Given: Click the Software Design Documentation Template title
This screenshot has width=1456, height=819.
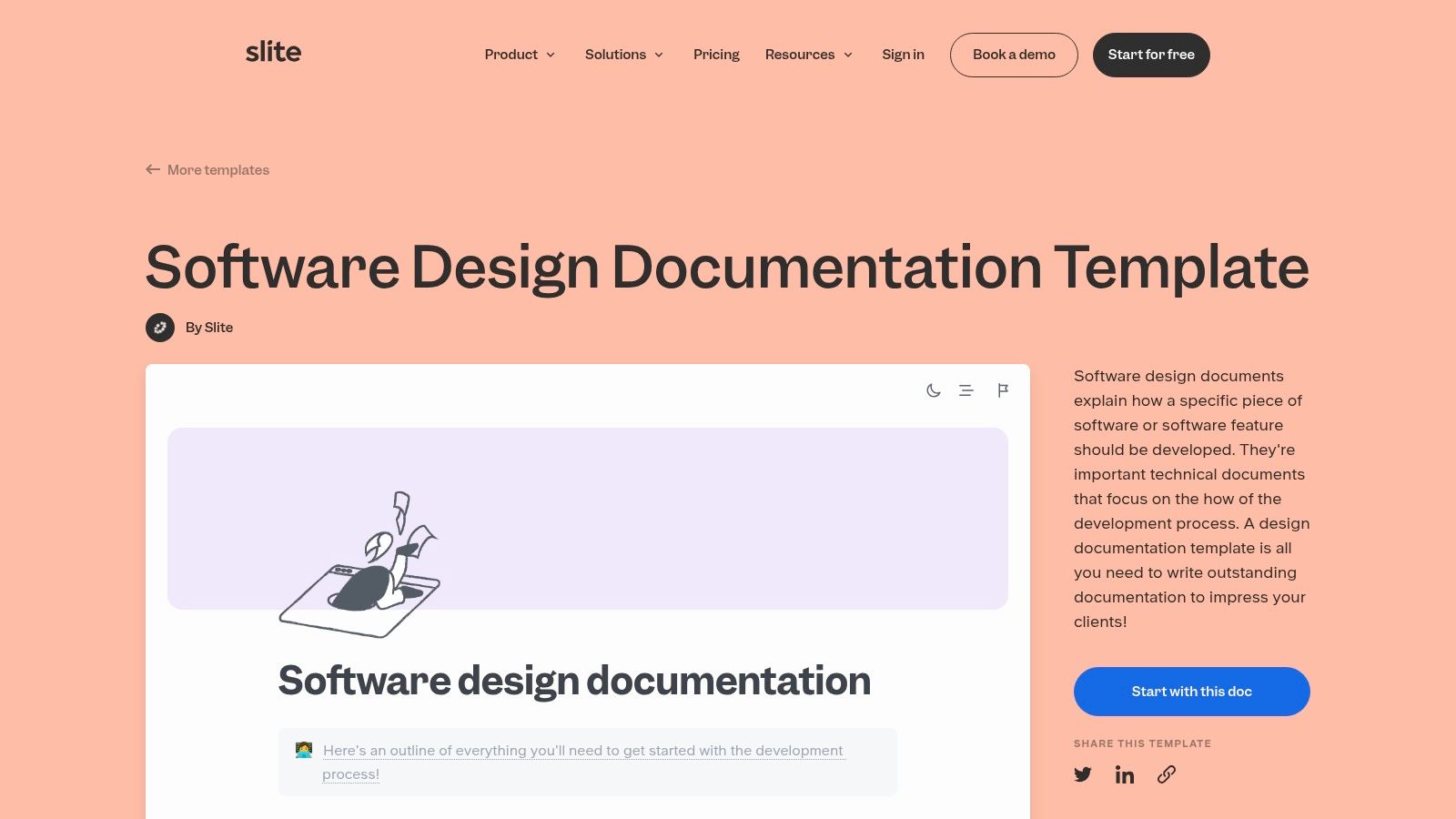Looking at the screenshot, I should [x=727, y=268].
